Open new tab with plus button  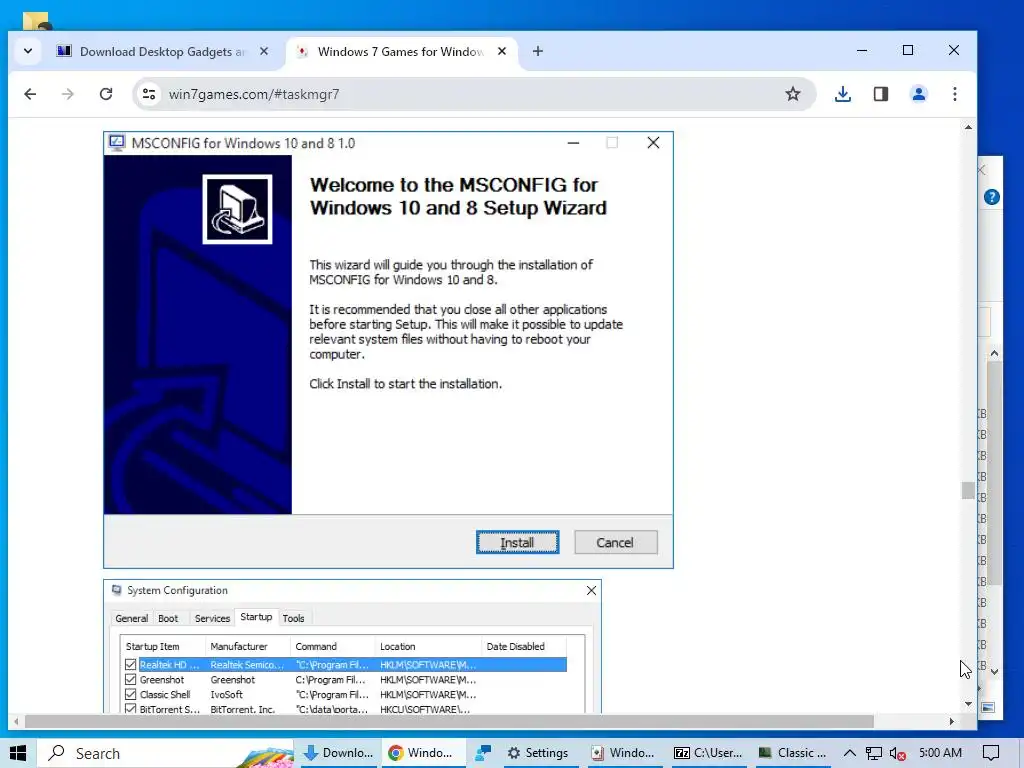pyautogui.click(x=537, y=51)
